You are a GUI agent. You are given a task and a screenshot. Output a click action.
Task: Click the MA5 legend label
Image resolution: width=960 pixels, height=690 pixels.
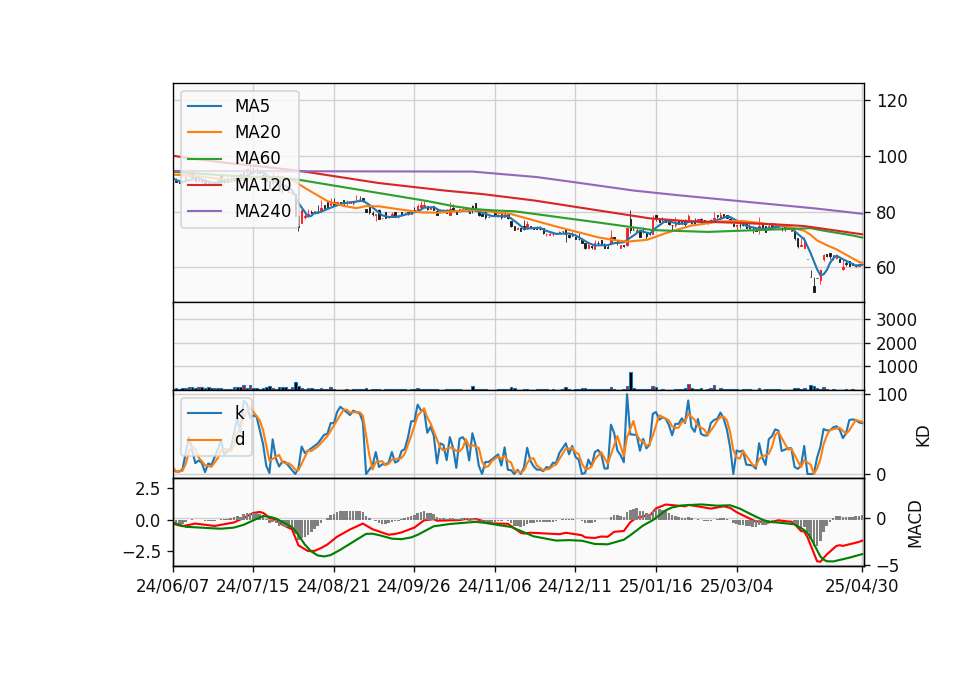252,106
